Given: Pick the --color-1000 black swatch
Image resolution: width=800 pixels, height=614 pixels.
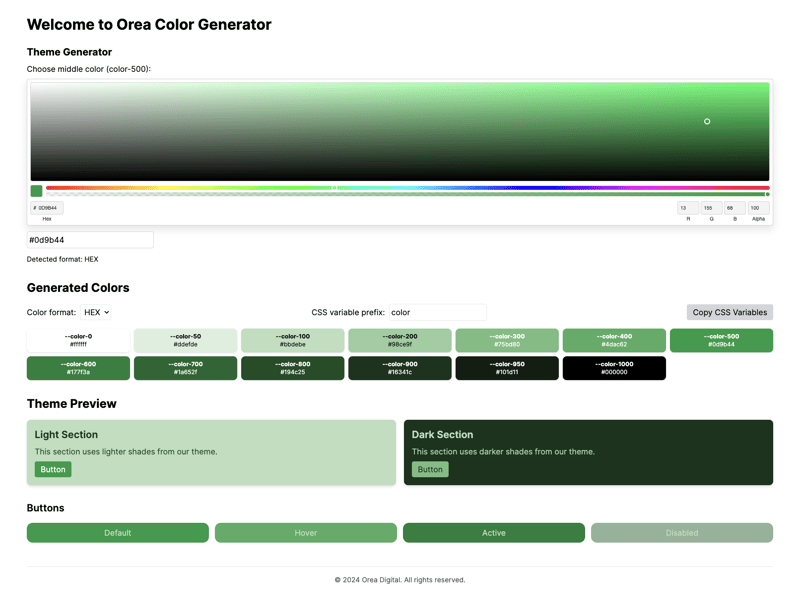Looking at the screenshot, I should [613, 368].
